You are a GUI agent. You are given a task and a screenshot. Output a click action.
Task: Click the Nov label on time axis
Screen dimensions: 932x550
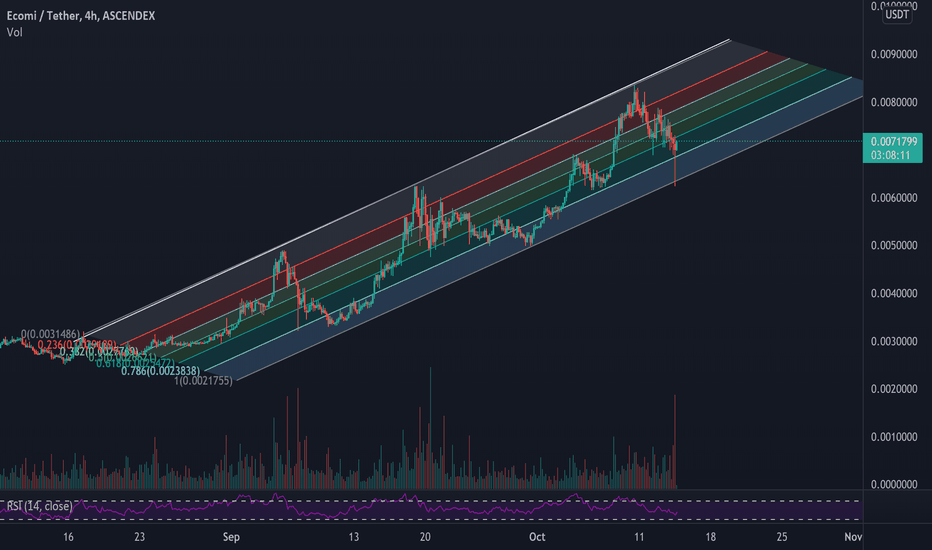(x=853, y=537)
